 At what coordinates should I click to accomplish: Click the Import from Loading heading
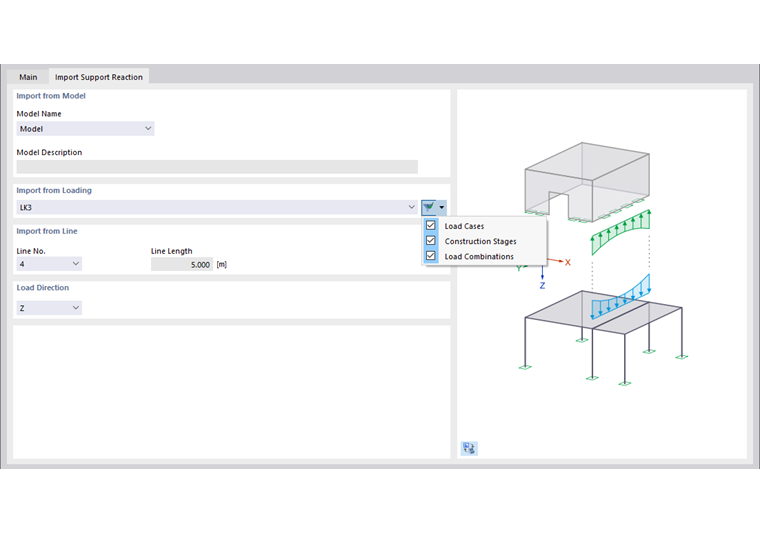[x=54, y=190]
